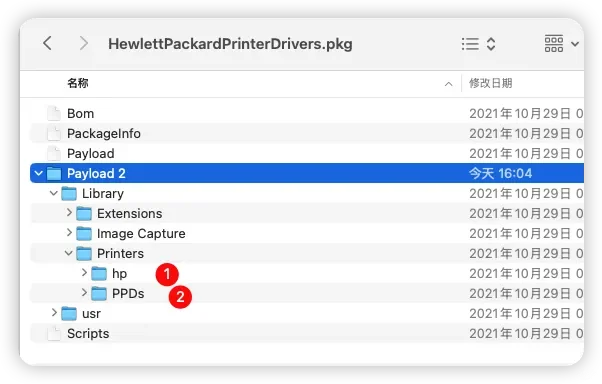
Task: Expand the Extensions folder
Action: tap(69, 213)
